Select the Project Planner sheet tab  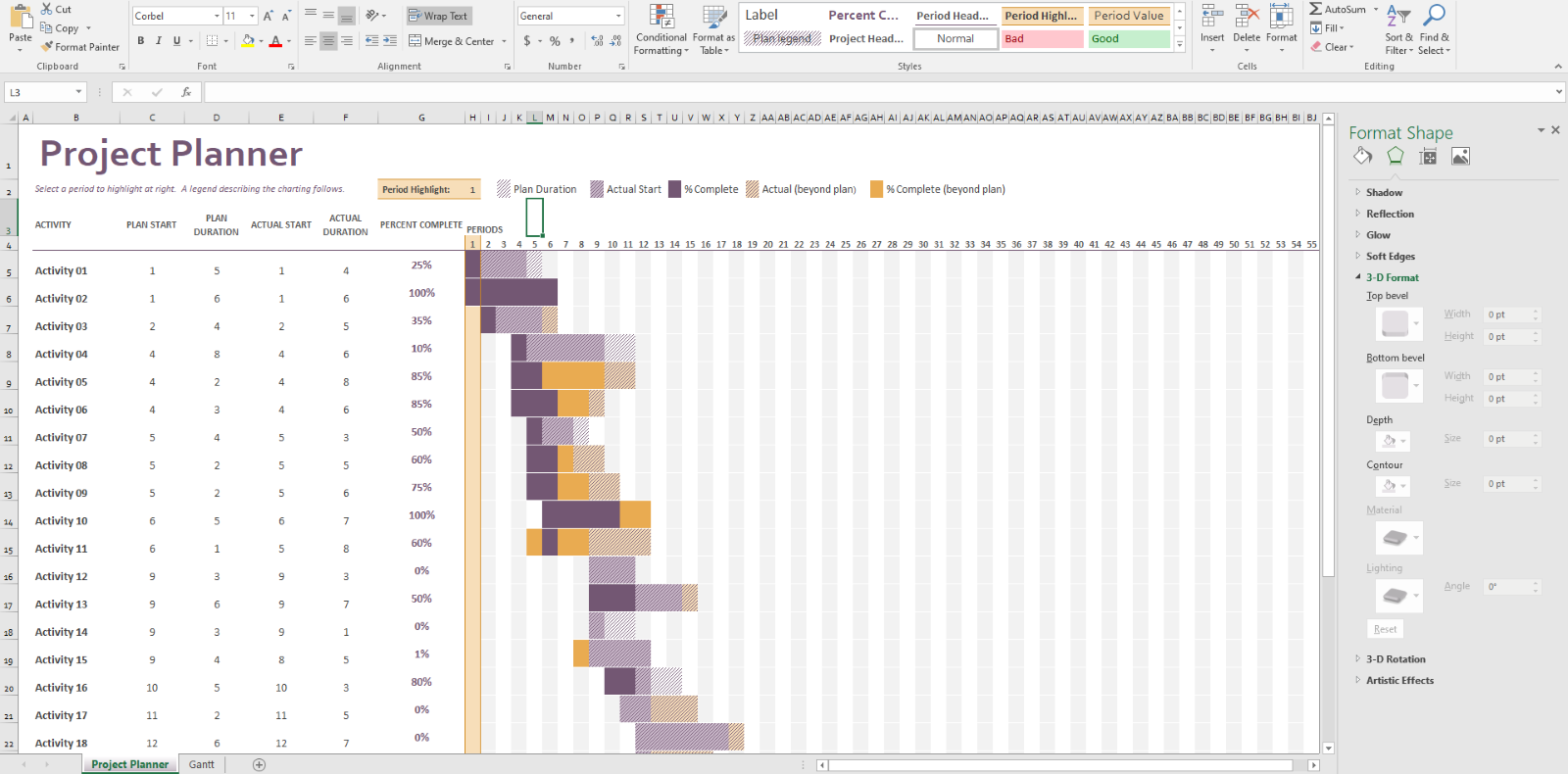click(x=129, y=764)
